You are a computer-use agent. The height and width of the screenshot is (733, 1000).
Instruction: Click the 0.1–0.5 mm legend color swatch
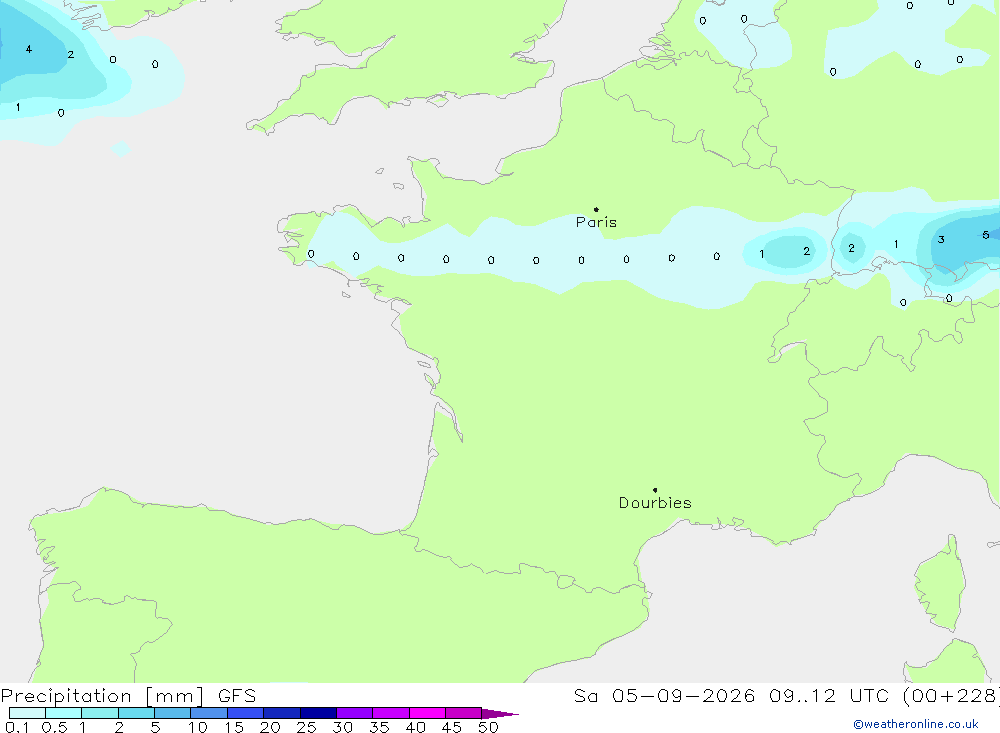coord(27,713)
